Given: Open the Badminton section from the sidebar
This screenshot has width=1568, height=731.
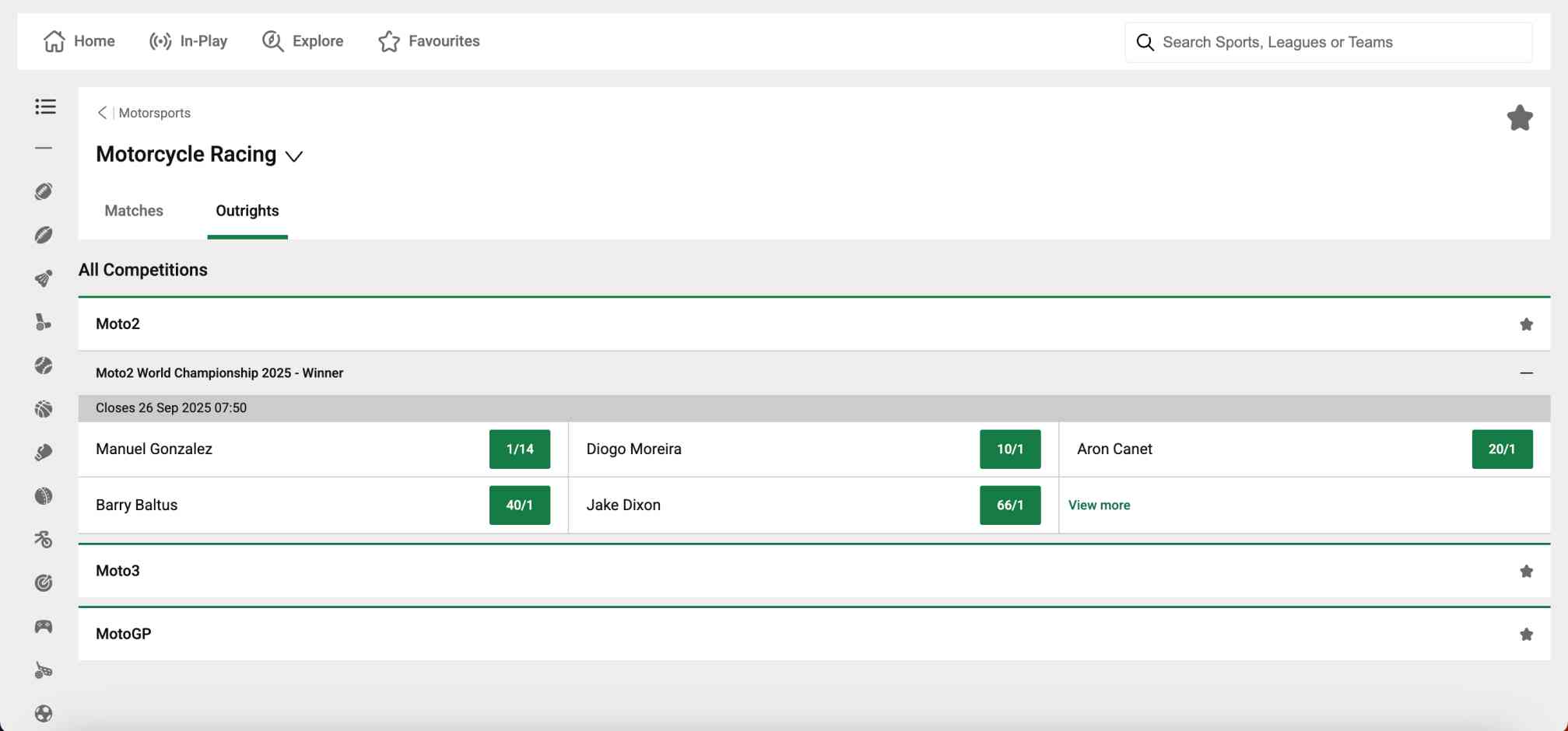Looking at the screenshot, I should [x=44, y=277].
